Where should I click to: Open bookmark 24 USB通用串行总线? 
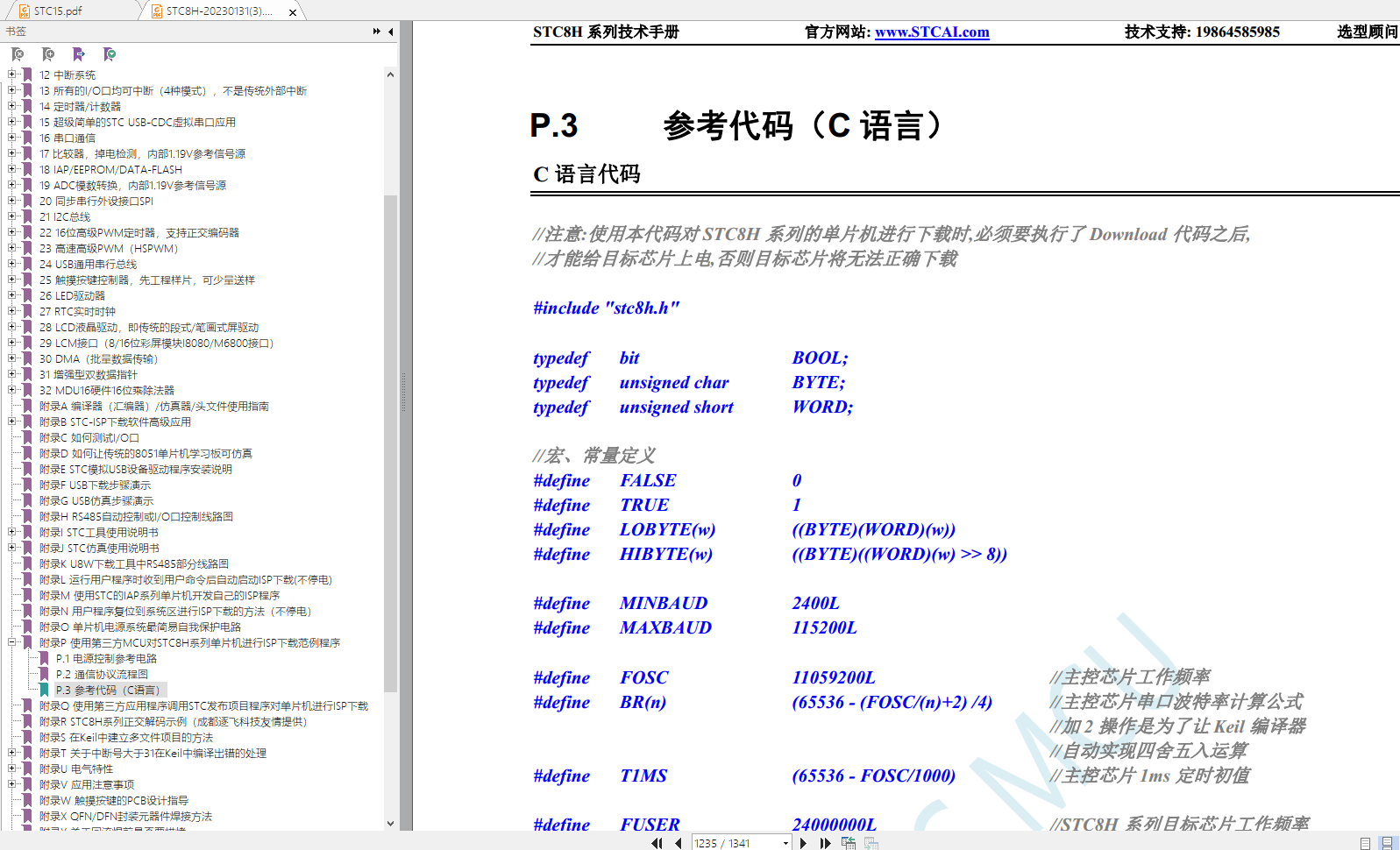pyautogui.click(x=88, y=264)
